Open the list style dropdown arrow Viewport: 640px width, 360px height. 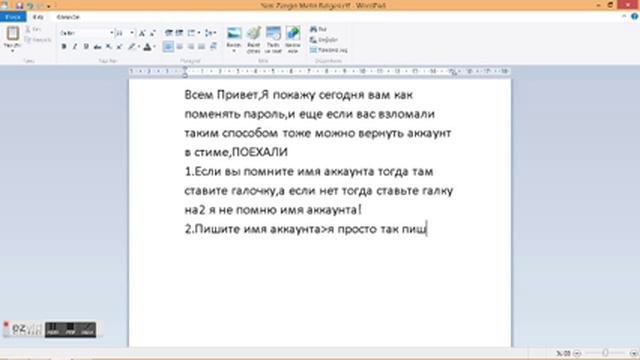pyautogui.click(x=199, y=33)
